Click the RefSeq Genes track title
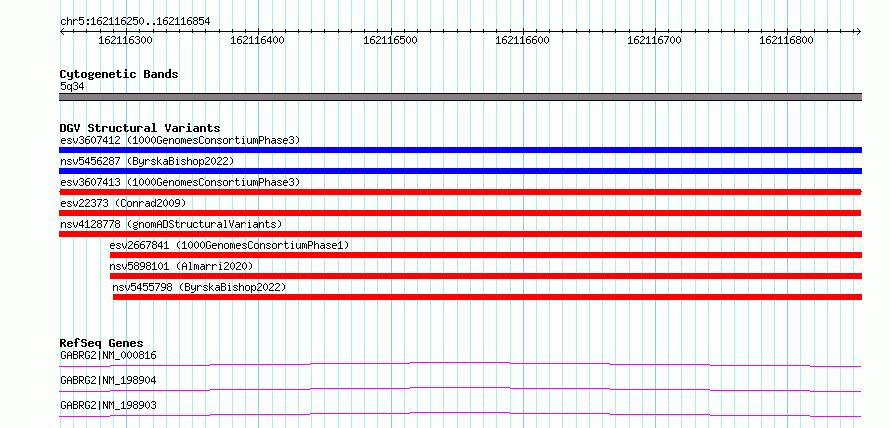 pos(101,343)
